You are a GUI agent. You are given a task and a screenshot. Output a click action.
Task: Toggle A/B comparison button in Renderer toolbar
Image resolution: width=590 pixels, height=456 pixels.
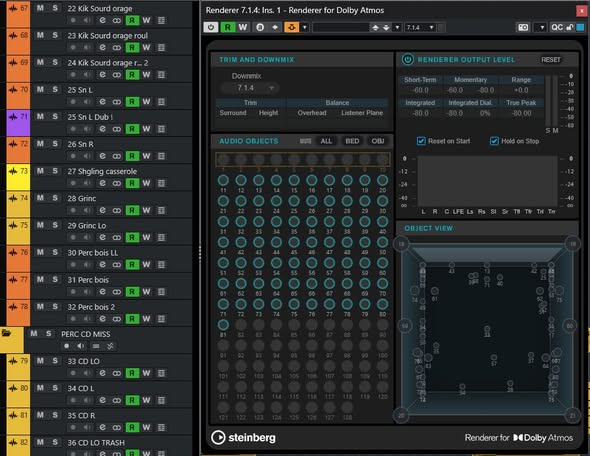click(260, 27)
